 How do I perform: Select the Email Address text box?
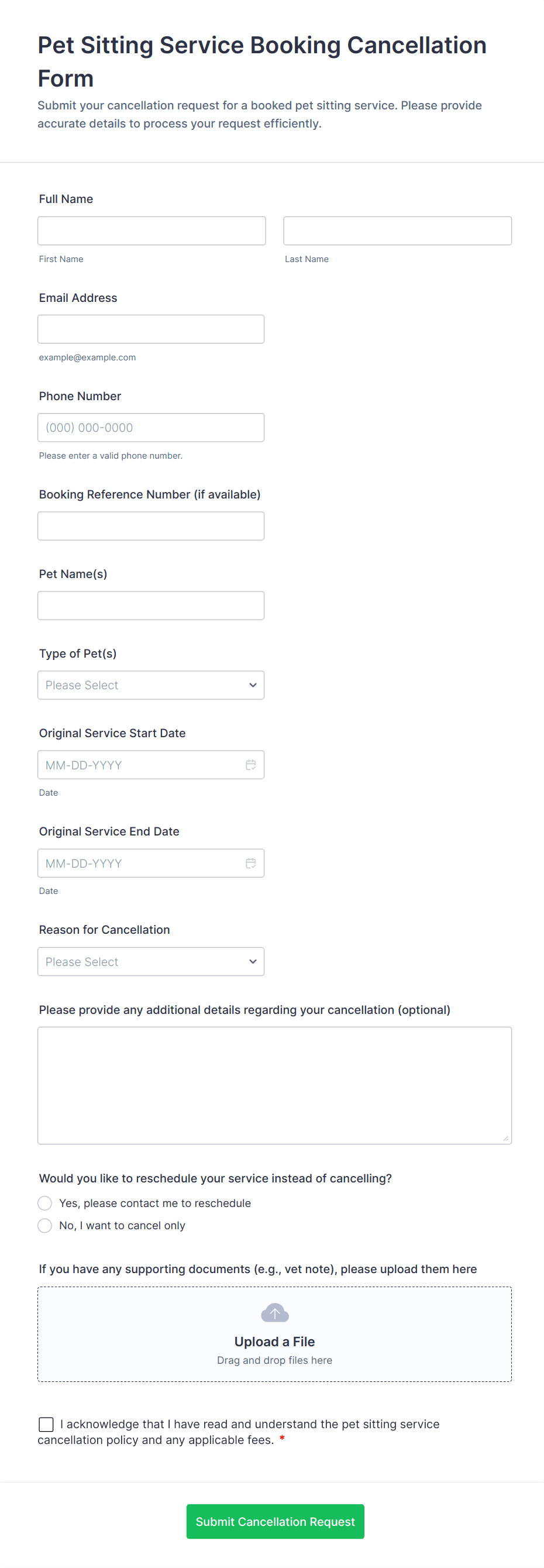151,329
